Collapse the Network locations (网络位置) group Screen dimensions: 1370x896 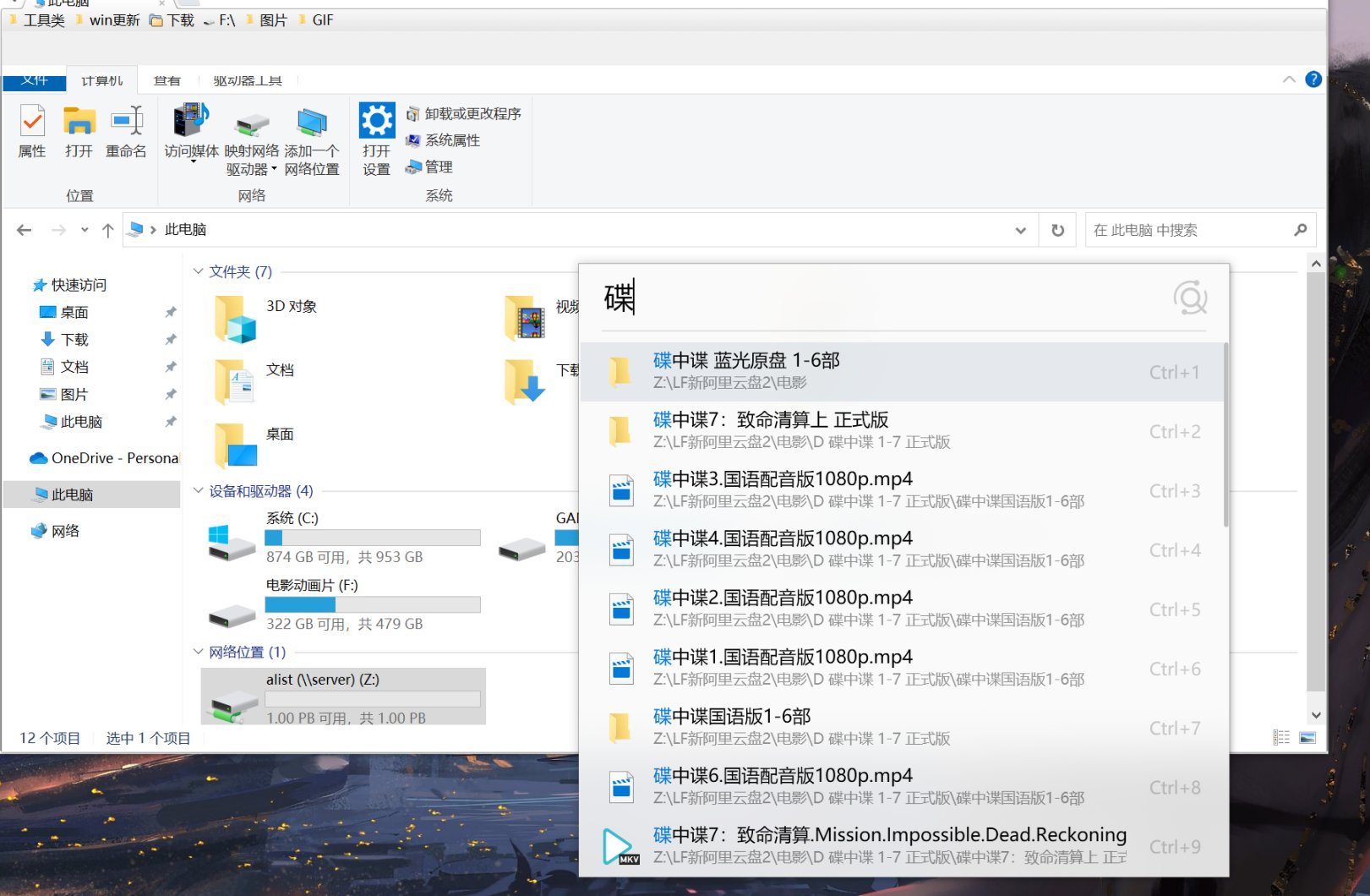click(199, 652)
